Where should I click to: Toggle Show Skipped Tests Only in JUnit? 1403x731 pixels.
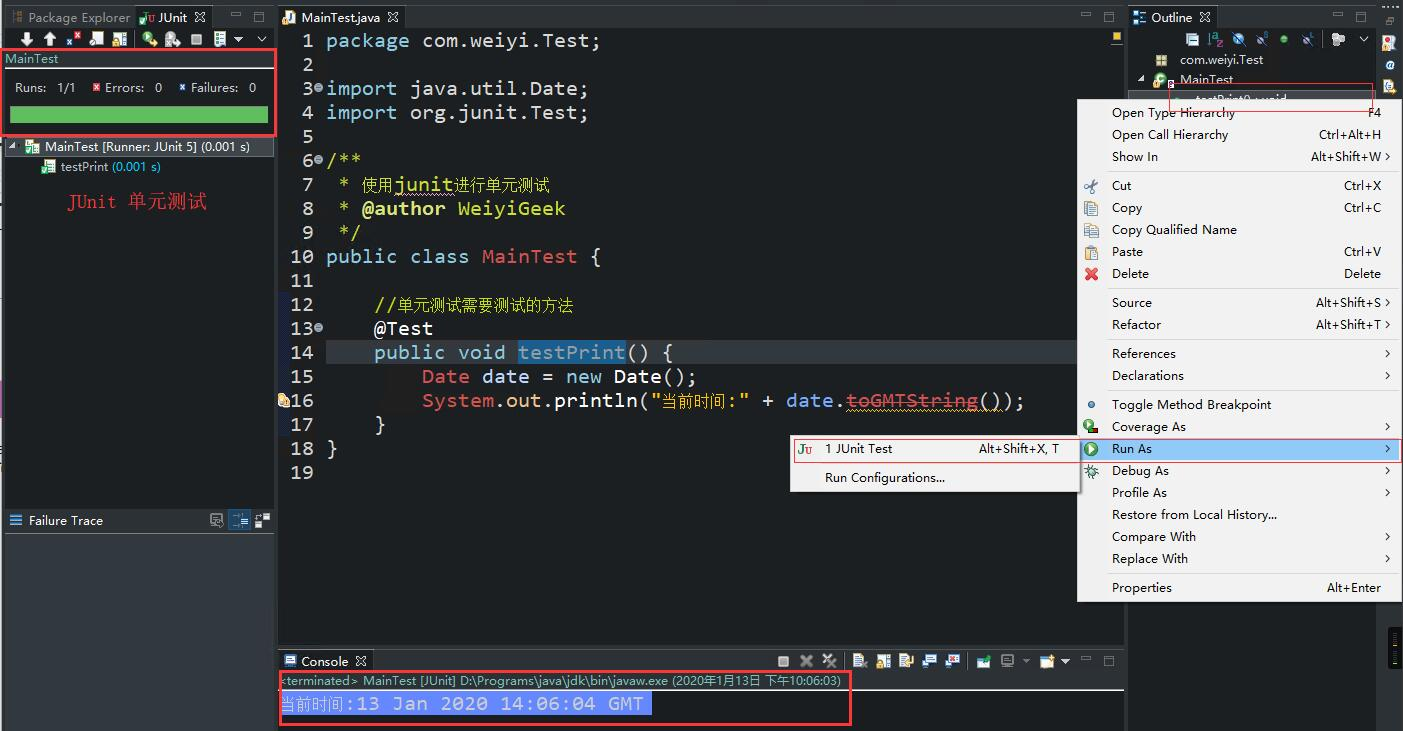pyautogui.click(x=97, y=39)
